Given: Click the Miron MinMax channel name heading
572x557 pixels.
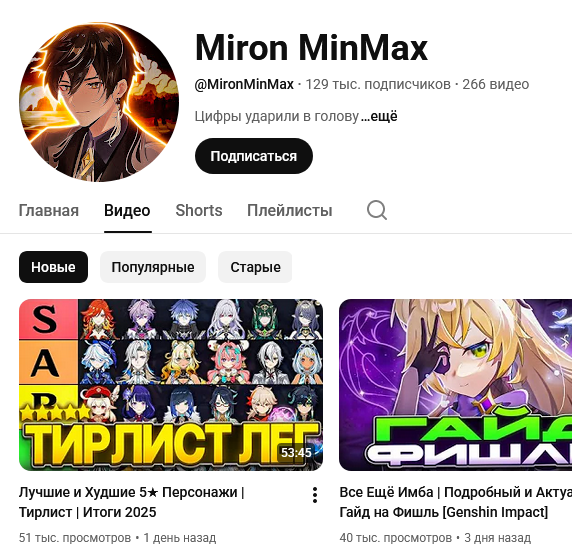Looking at the screenshot, I should point(312,48).
